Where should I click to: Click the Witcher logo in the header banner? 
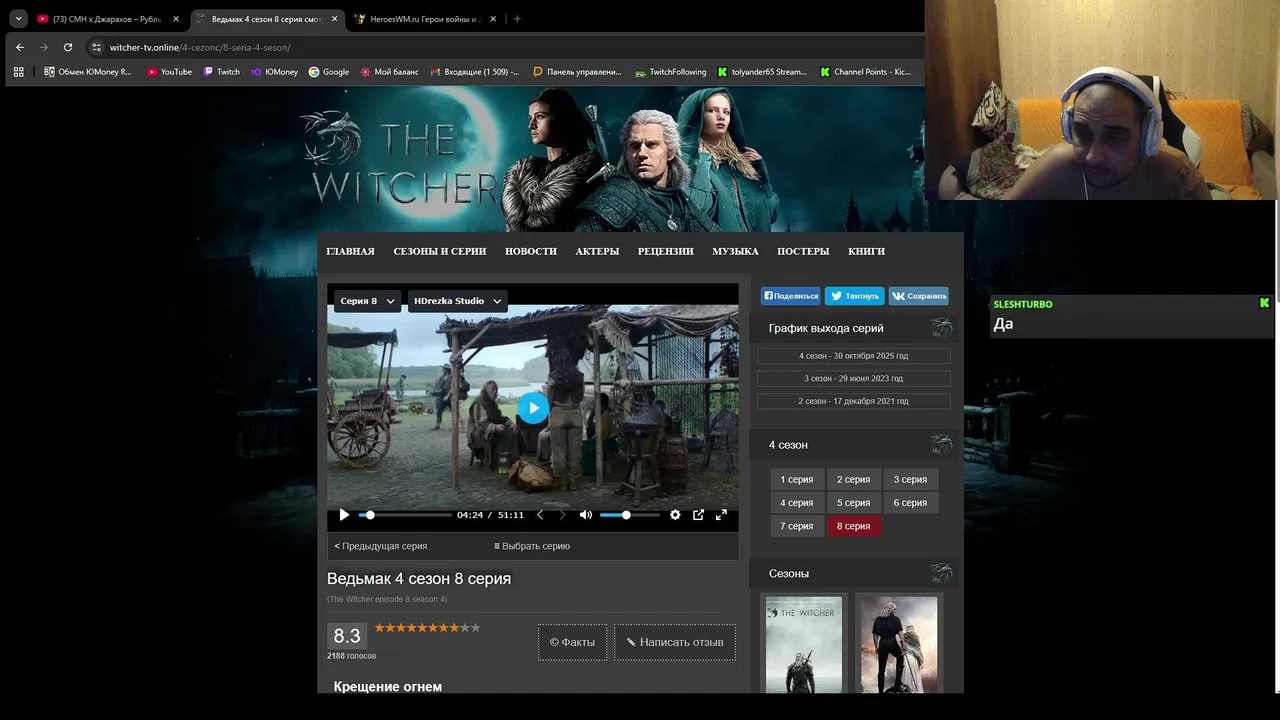400,157
